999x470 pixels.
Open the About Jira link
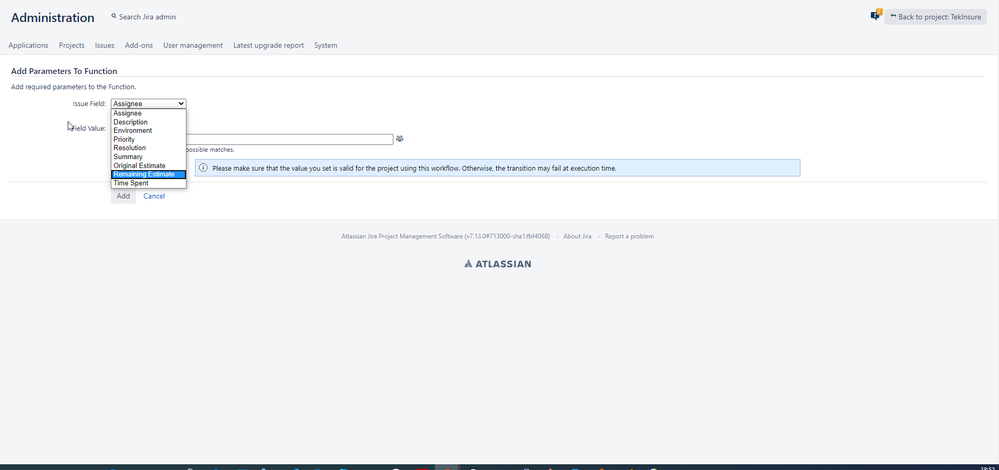[x=577, y=236]
